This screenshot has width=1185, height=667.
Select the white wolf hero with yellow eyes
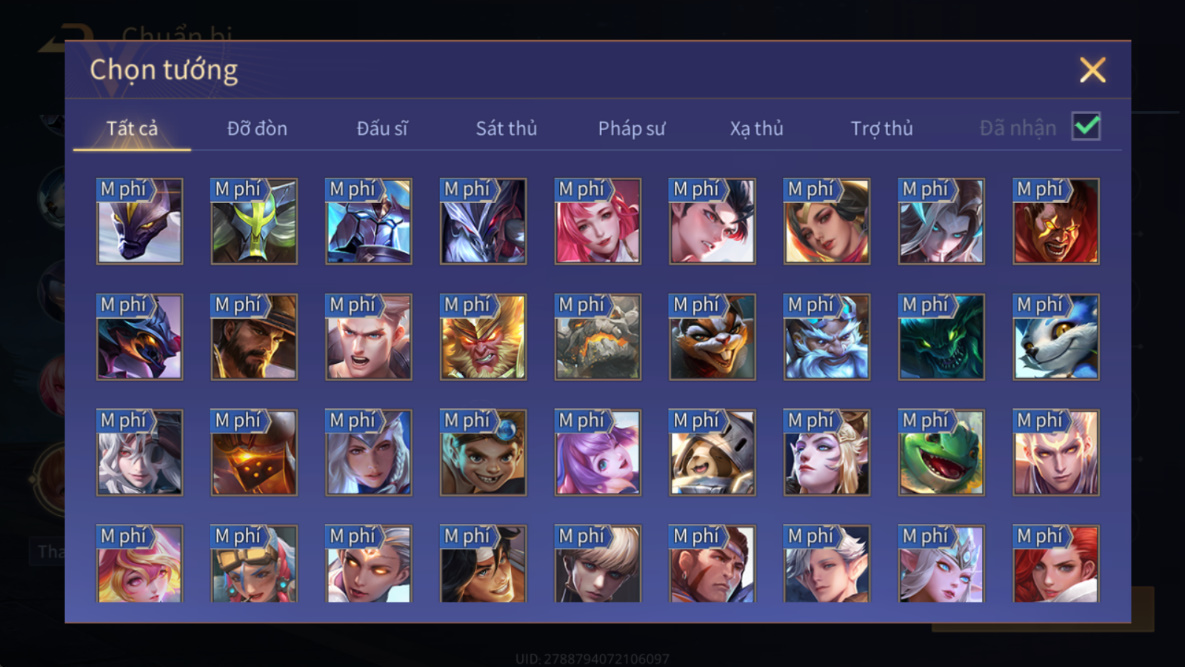point(1056,337)
